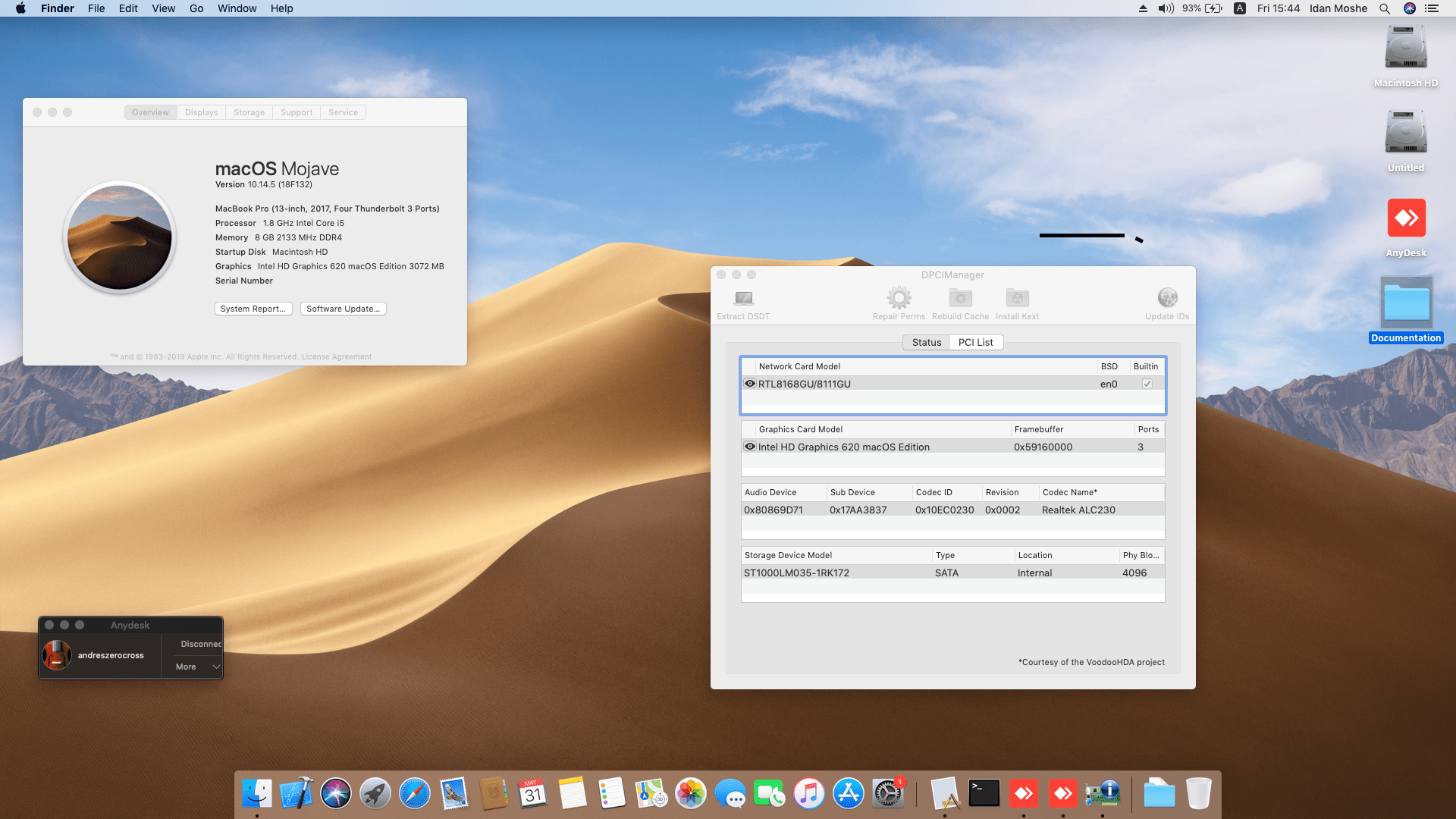The height and width of the screenshot is (819, 1456).
Task: Open Launchpad from the Dock
Action: point(375,793)
